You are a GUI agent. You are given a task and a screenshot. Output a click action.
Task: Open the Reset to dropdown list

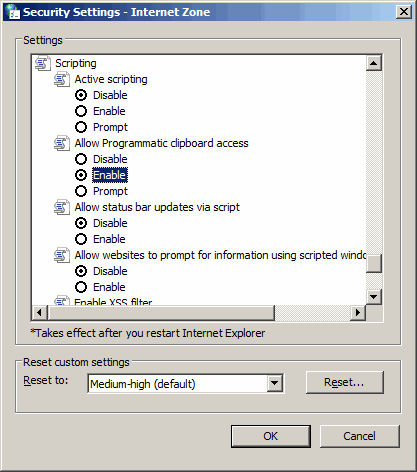(274, 383)
